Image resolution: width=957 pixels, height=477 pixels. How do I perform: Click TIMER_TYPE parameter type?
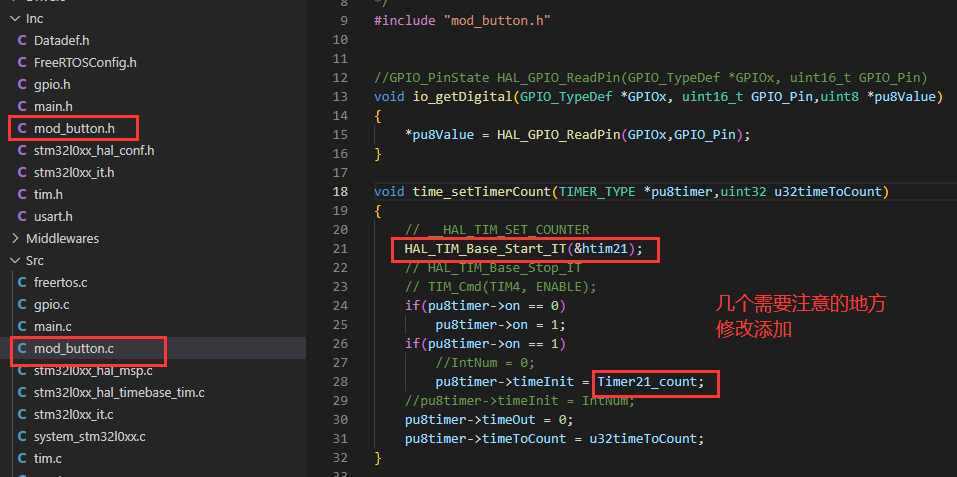click(x=598, y=192)
